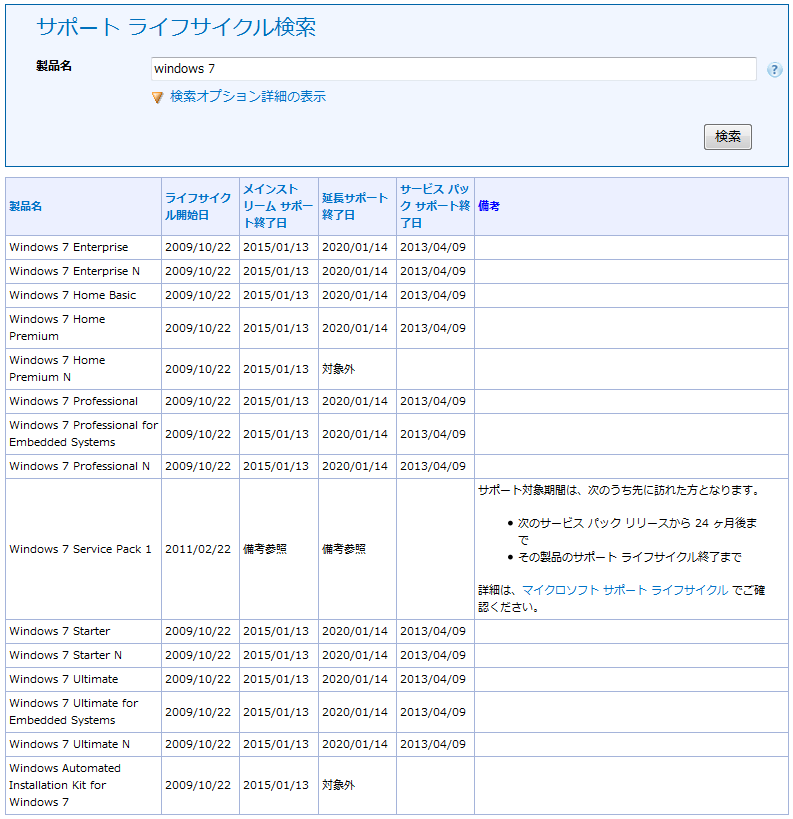The image size is (793, 819).
Task: Open the マイクロソフト サポート ライフサイクル link
Action: (x=625, y=590)
